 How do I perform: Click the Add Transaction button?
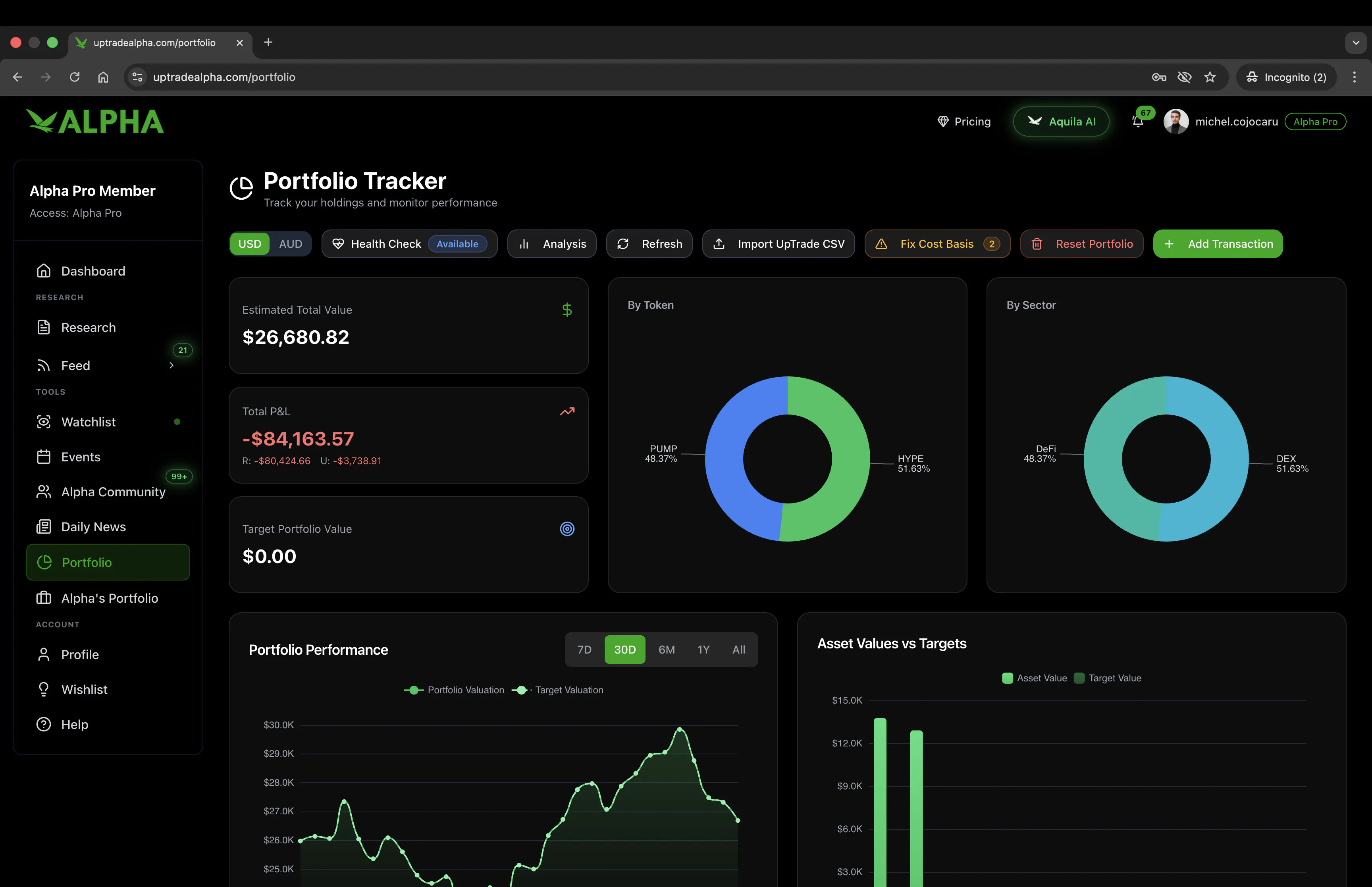1218,244
